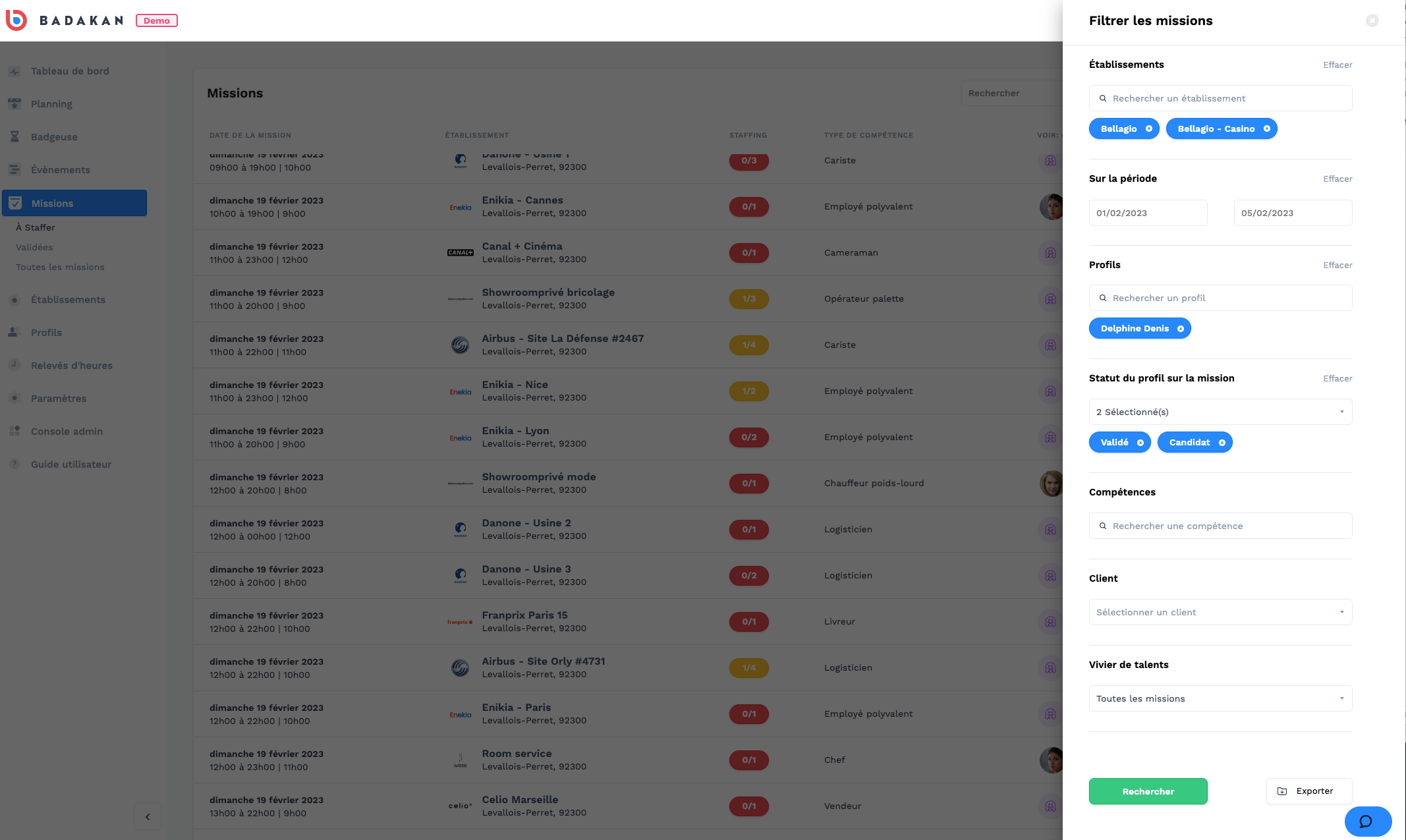The width and height of the screenshot is (1406, 840).
Task: Open Missions in the sidebar
Action: (x=74, y=203)
